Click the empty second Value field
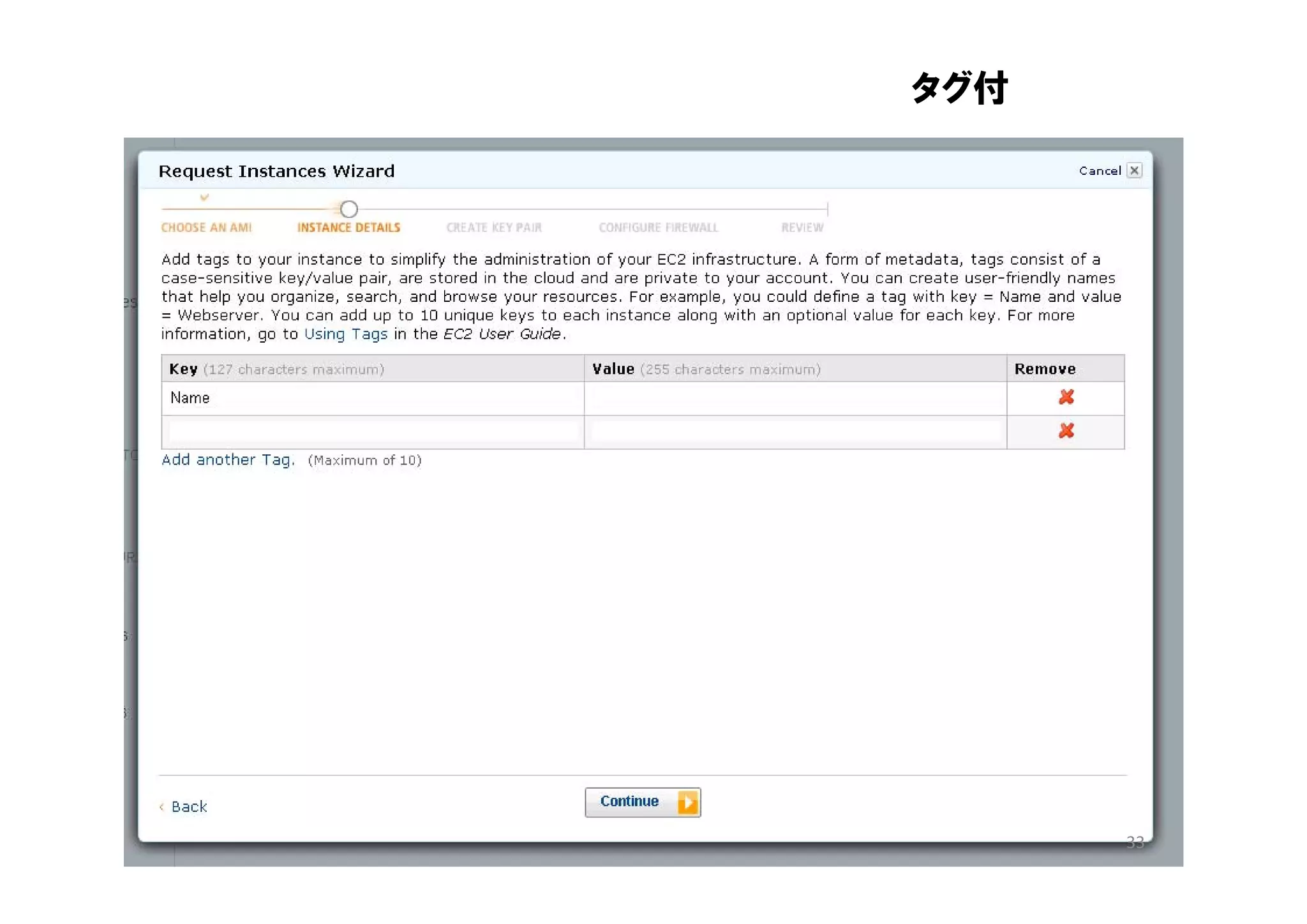Image resolution: width=1307 pixels, height=924 pixels. click(x=795, y=432)
